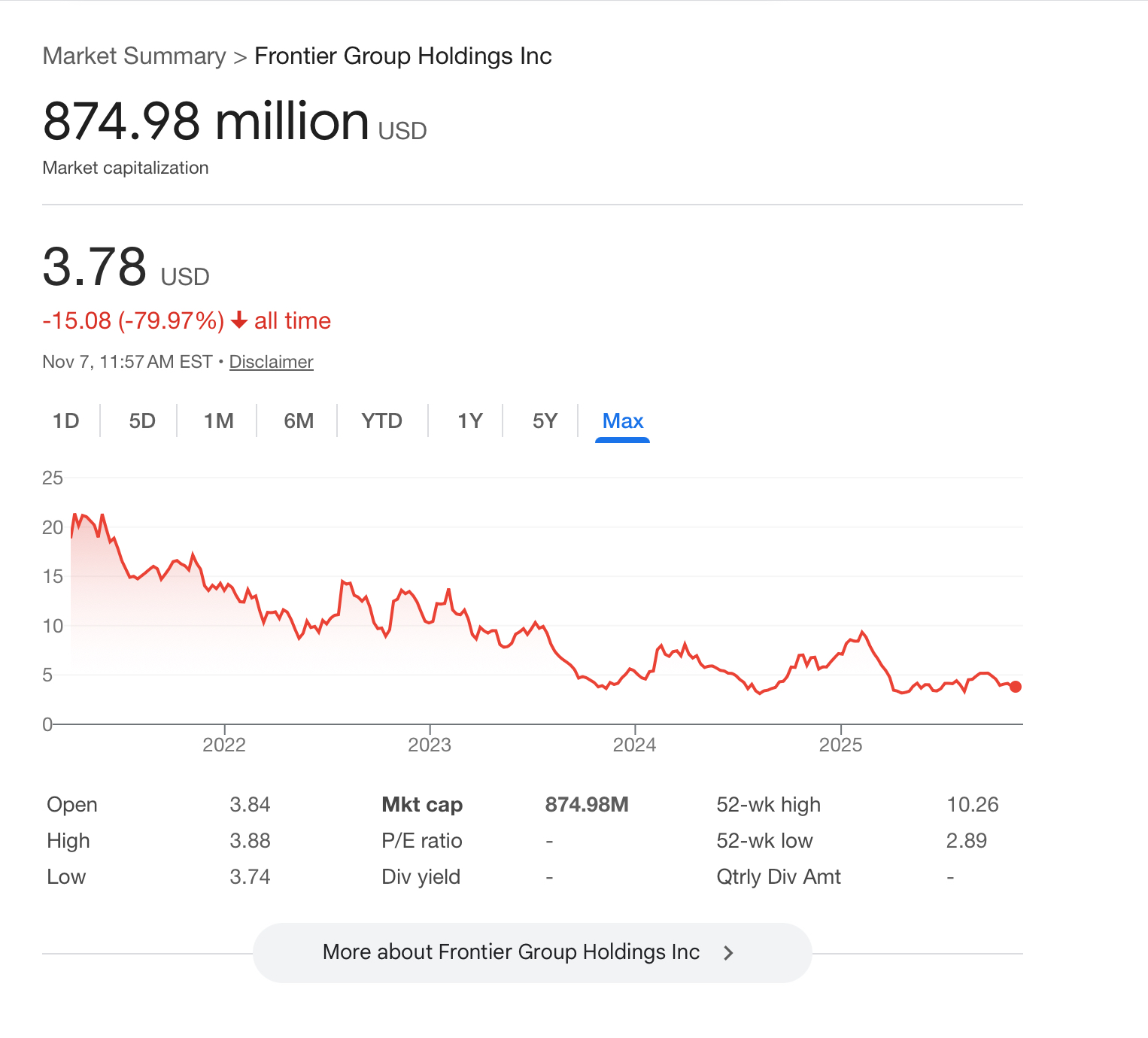The height and width of the screenshot is (1038, 1148).
Task: Select the Max time range tab
Action: (623, 421)
